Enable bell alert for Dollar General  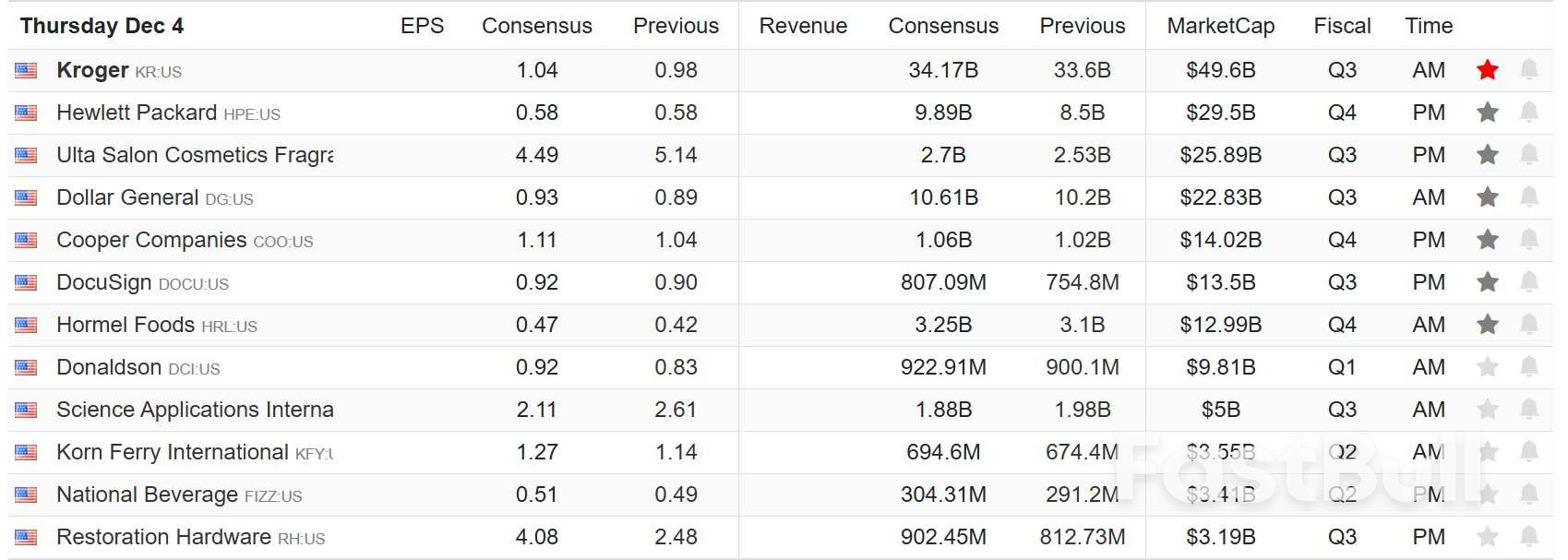pyautogui.click(x=1529, y=197)
